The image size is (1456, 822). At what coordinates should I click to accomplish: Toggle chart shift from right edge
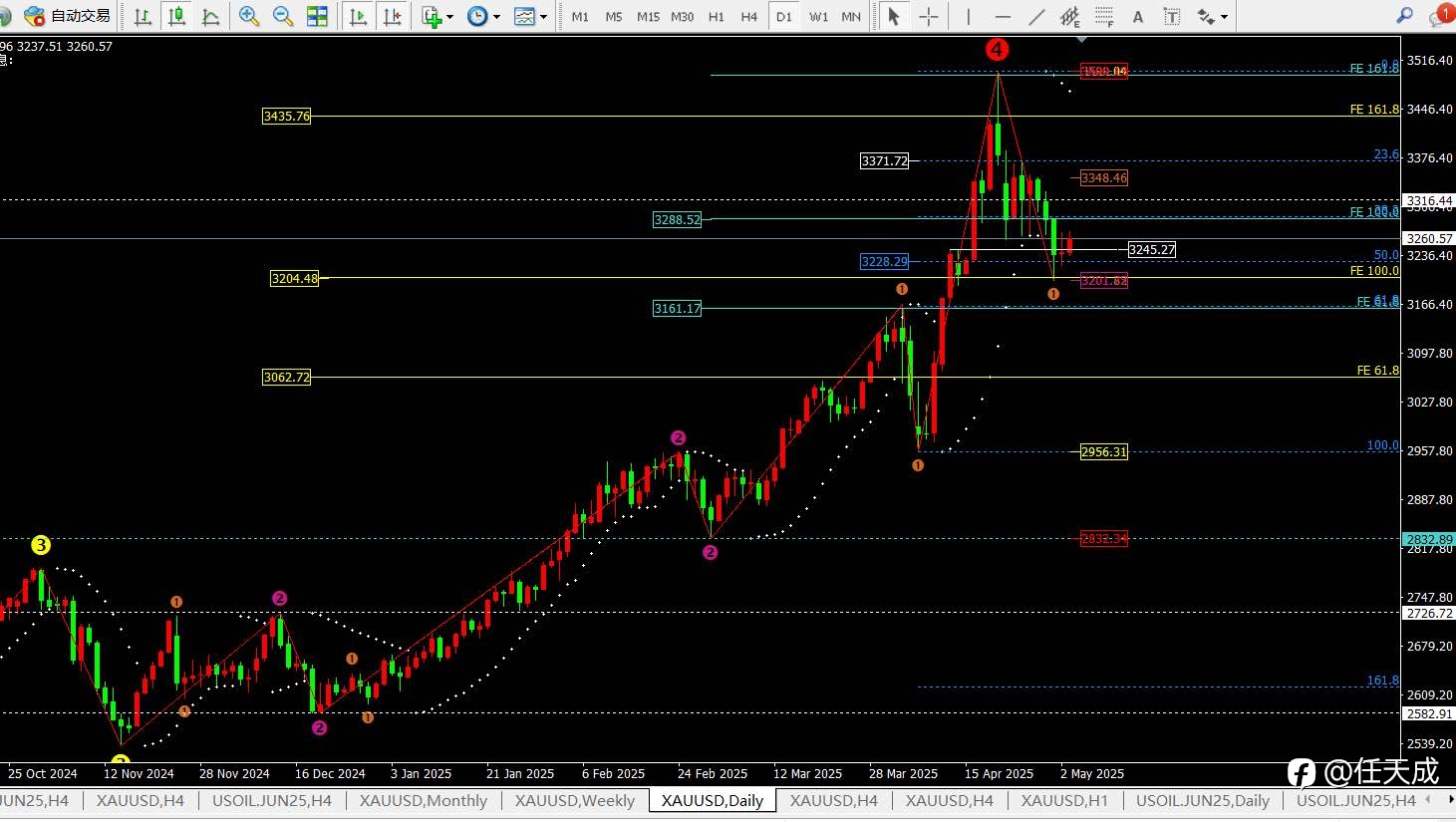coord(393,16)
